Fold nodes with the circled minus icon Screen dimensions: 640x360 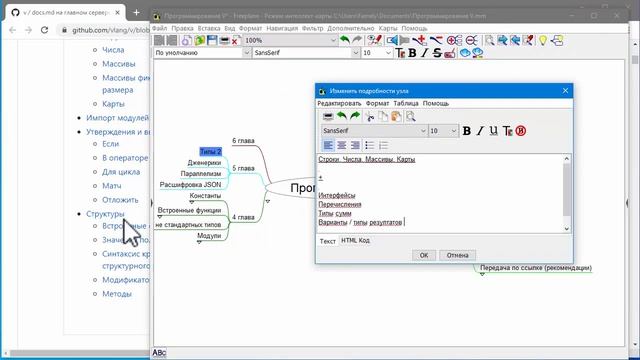(471, 40)
